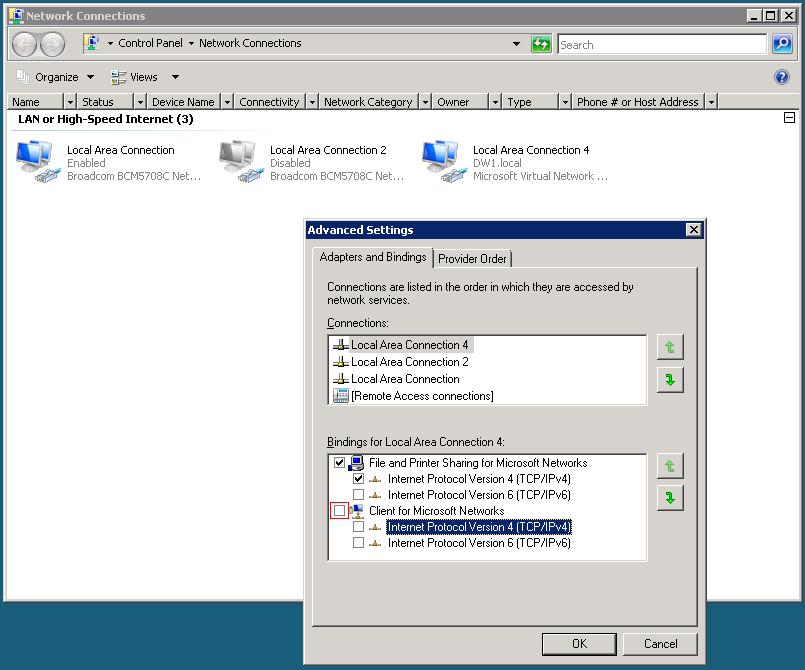Move selected binding up with green arrow

(x=670, y=466)
